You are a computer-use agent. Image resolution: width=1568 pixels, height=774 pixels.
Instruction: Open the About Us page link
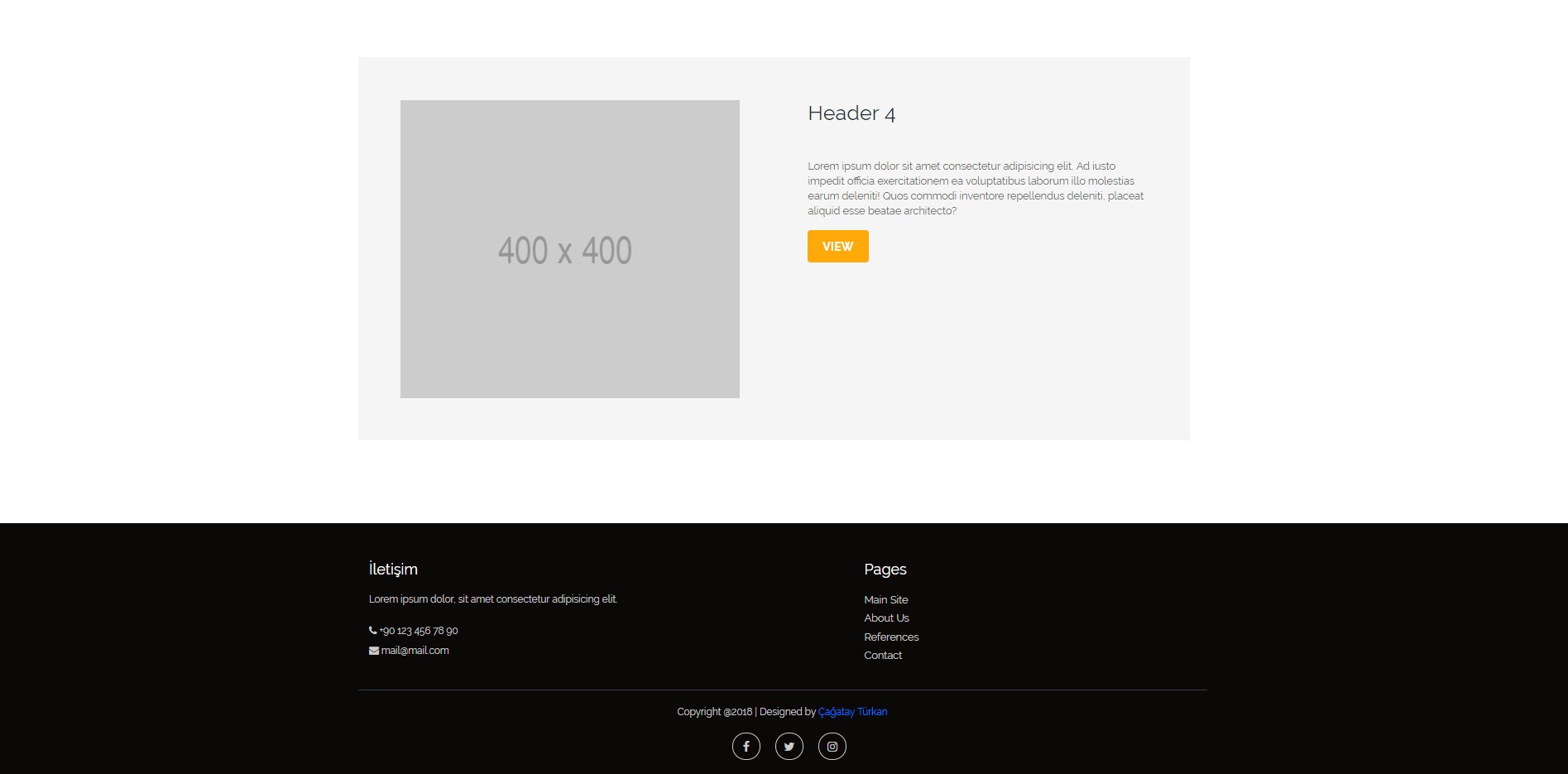click(x=886, y=618)
